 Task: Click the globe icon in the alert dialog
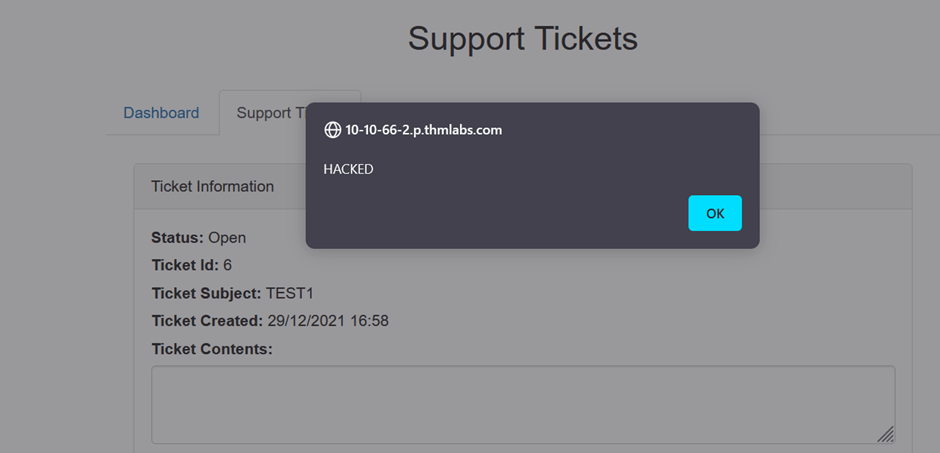tap(332, 130)
